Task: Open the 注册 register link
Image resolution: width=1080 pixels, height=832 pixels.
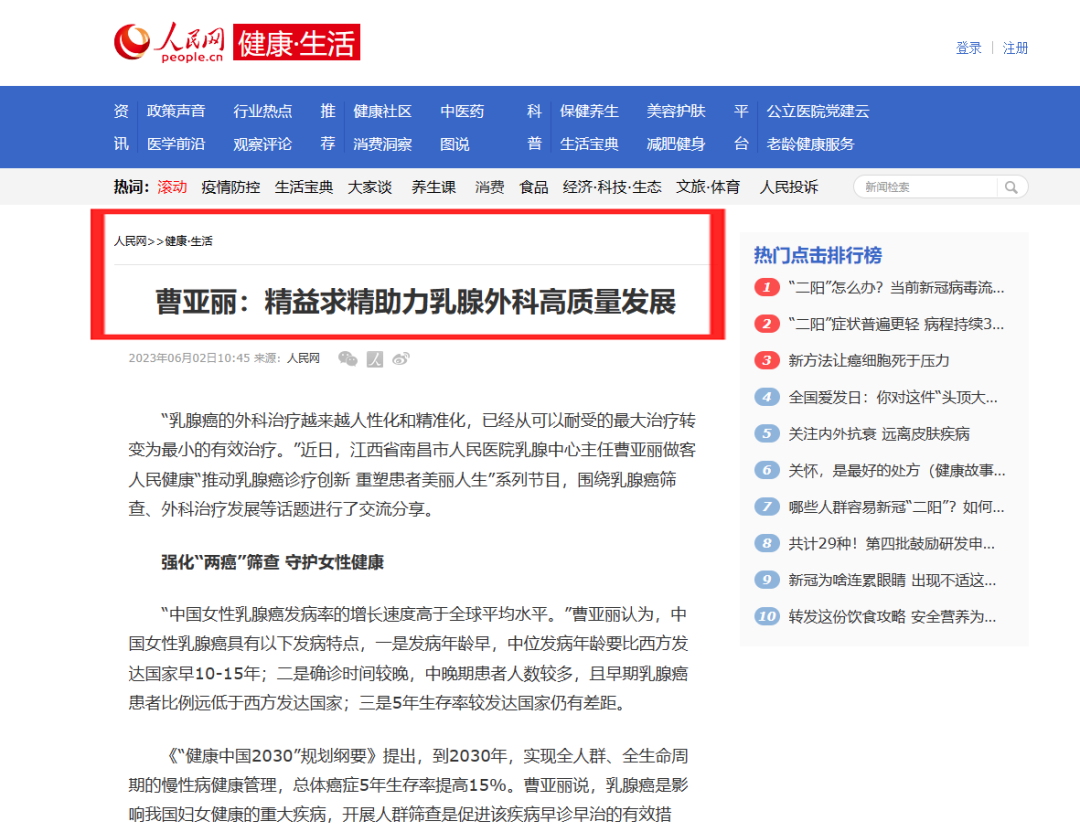Action: 1015,48
